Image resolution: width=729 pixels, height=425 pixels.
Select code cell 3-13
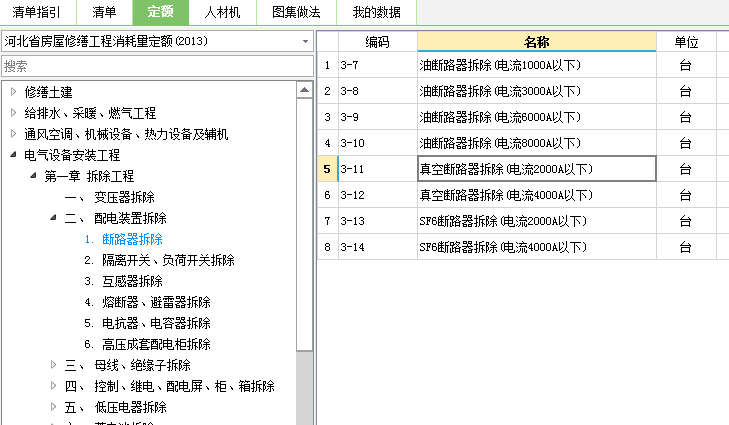tap(378, 221)
